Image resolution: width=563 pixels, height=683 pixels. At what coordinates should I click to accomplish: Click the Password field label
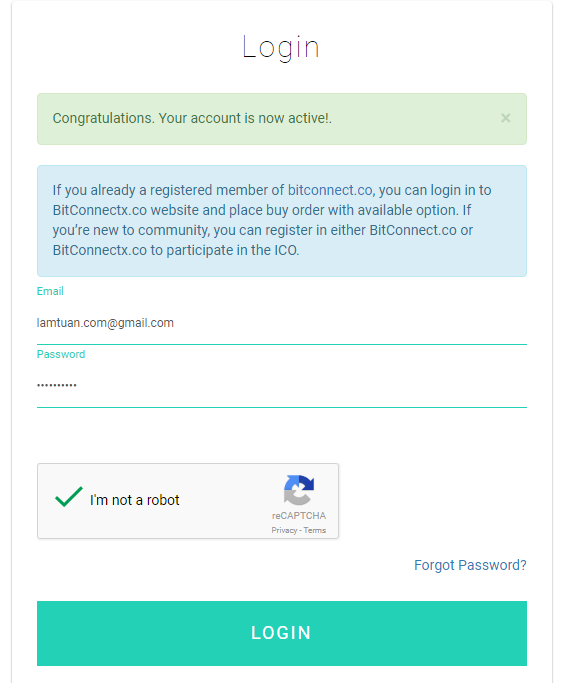[x=61, y=354]
